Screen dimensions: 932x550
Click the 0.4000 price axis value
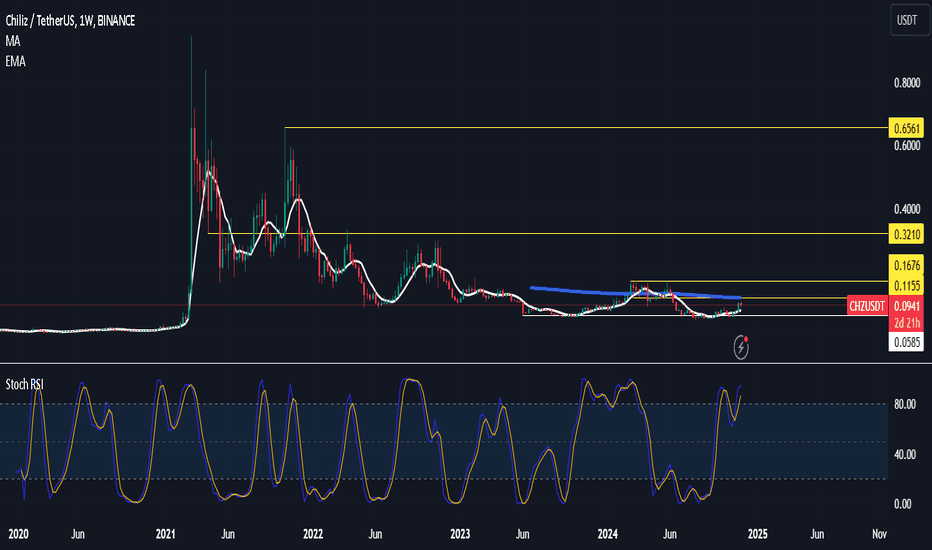907,209
